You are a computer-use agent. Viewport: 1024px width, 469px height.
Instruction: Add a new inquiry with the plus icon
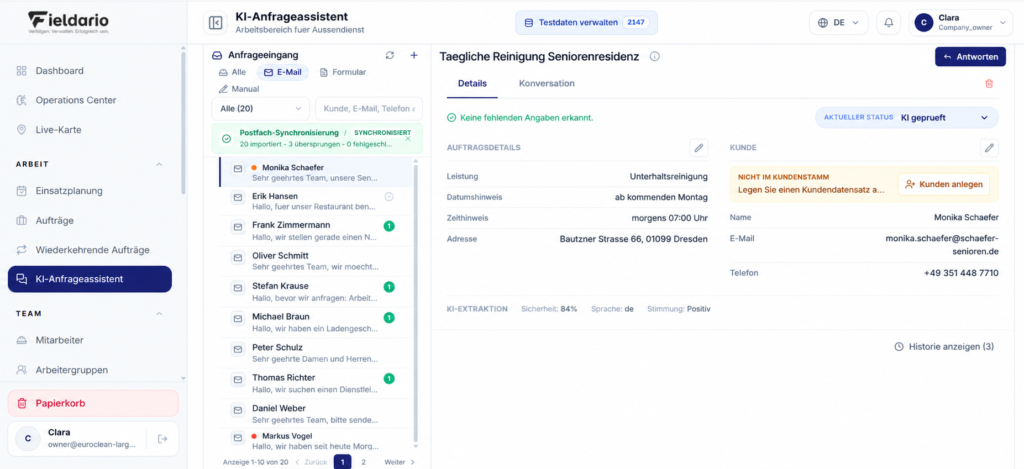pos(413,56)
